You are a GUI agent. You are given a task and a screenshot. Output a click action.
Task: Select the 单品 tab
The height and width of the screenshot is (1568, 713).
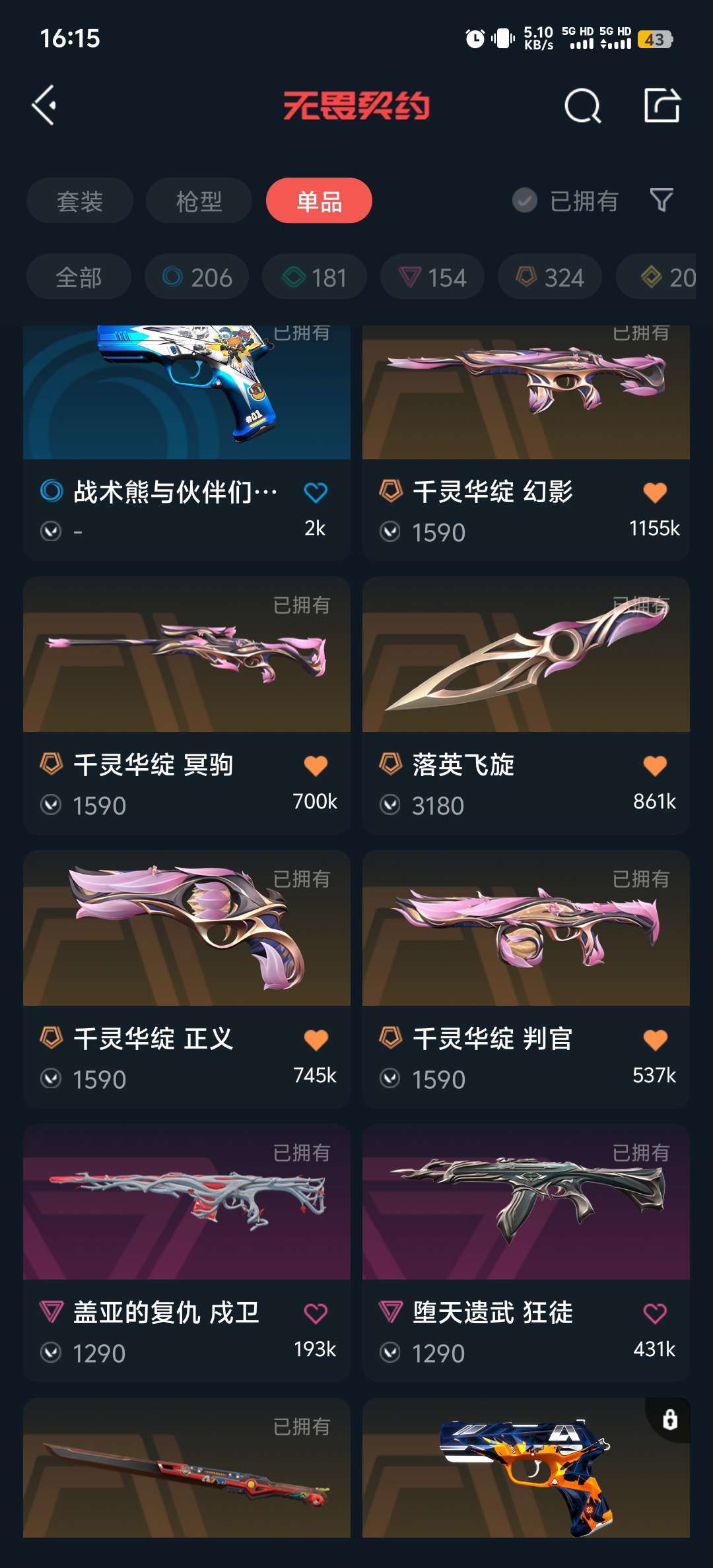coord(319,201)
